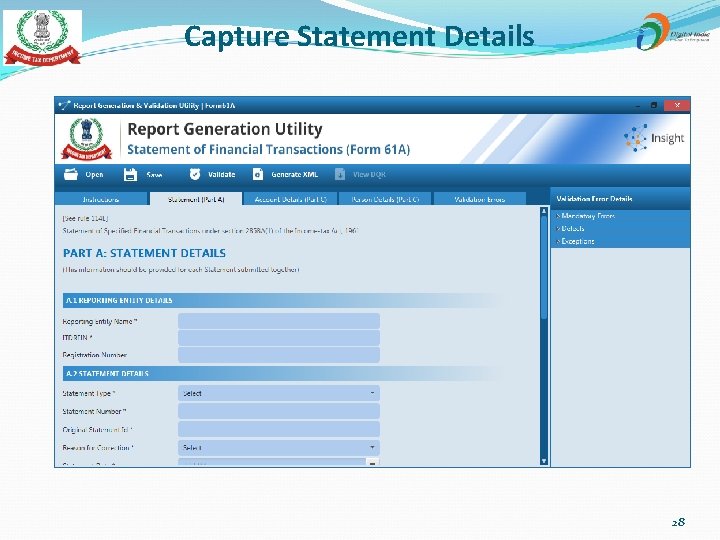The image size is (720, 540).
Task: Click the Statement Number input field
Action: tap(279, 411)
